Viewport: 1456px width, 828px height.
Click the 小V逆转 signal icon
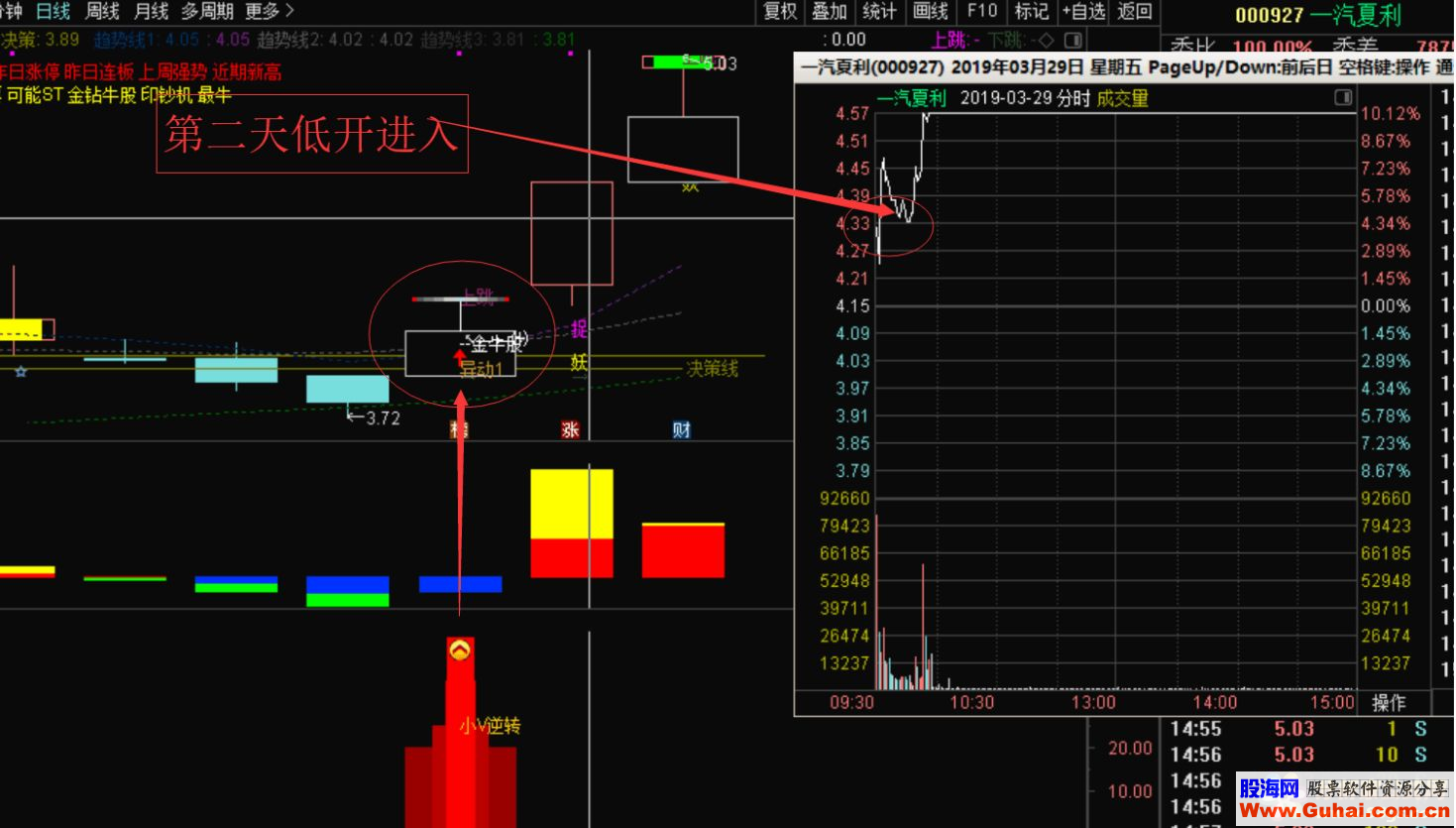[x=460, y=651]
